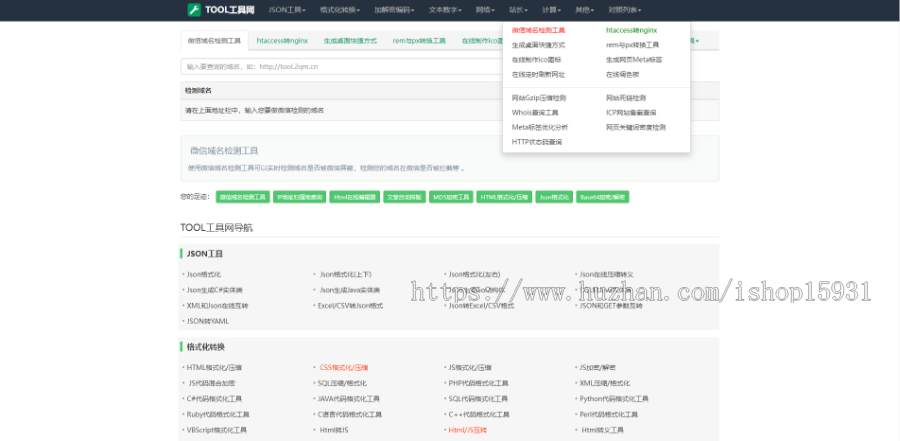This screenshot has height=441, width=900.
Task: Open the C++代码格式化工具 link
Action: click(x=479, y=414)
